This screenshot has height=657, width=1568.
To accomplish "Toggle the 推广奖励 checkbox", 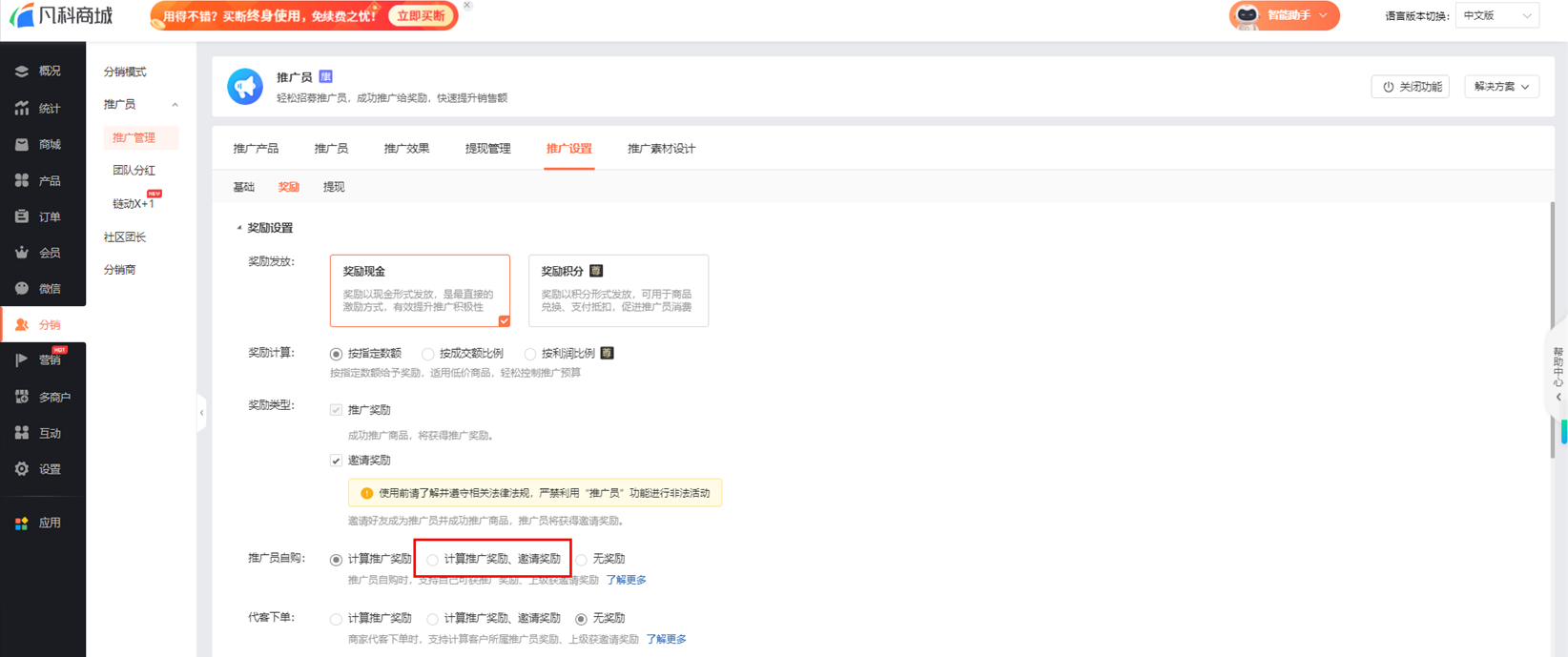I will pos(336,410).
